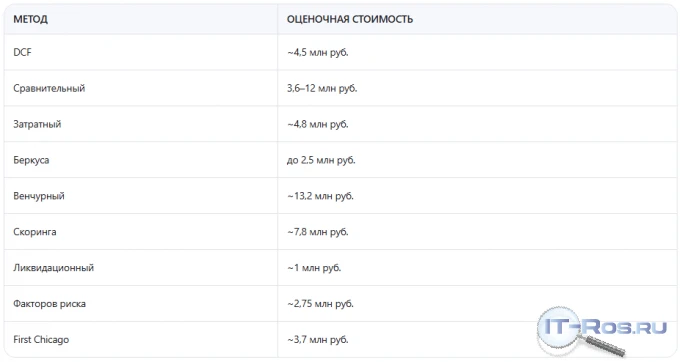
Task: Click the ОЦЕНОЧНАЯ СТОИМОСТЬ column header
Action: (x=350, y=19)
